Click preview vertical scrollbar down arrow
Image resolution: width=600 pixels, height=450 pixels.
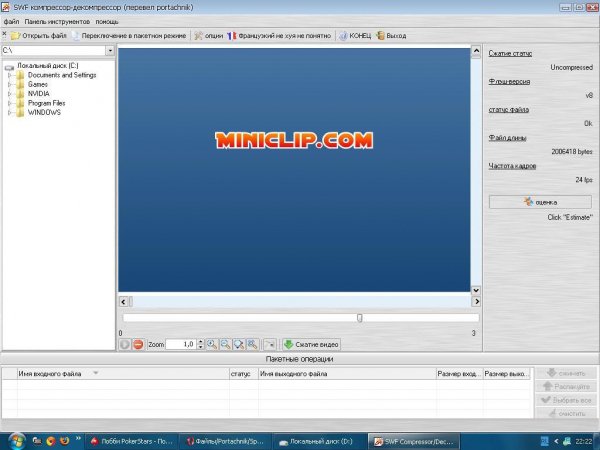pos(476,290)
